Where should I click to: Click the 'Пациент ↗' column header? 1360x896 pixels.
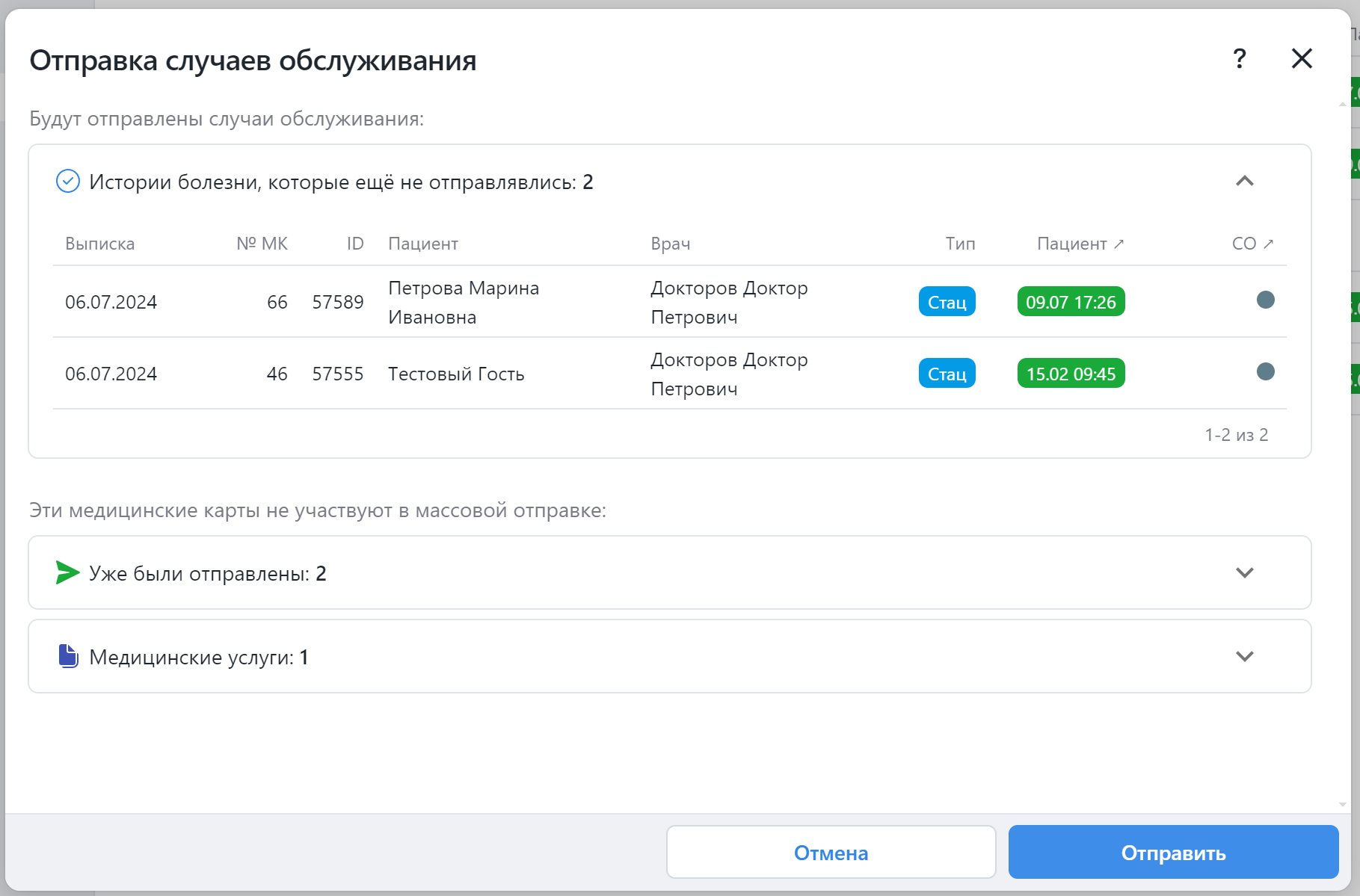1080,244
